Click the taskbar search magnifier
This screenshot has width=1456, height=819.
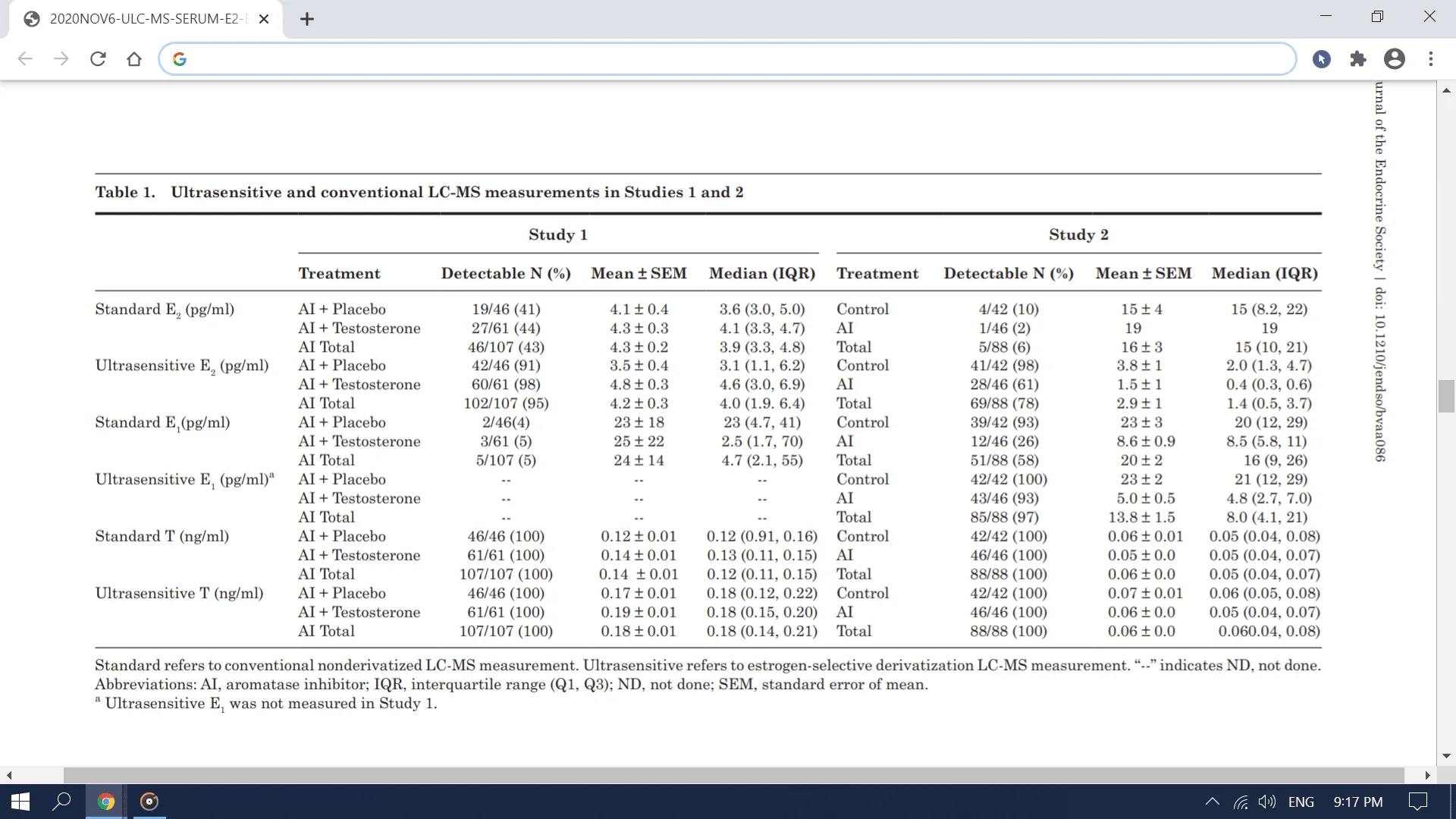point(62,802)
